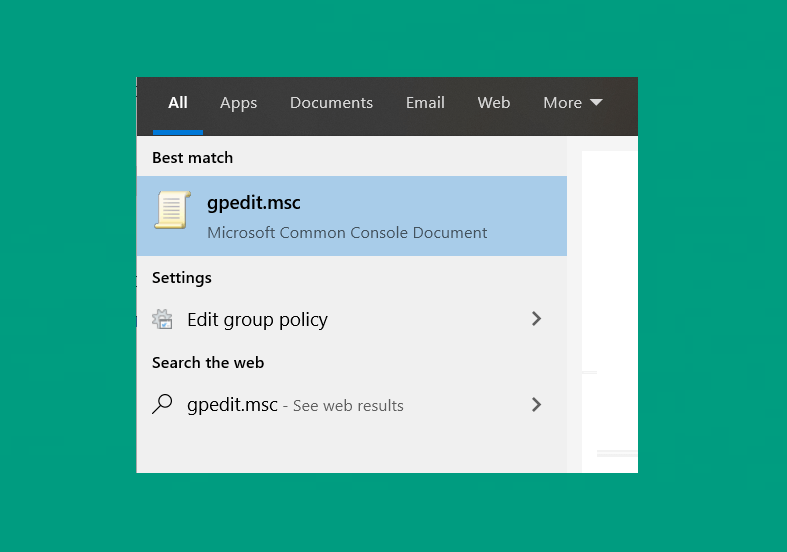Screen dimensions: 787x552
Task: Select the gpedit.msc best match title
Action: (x=253, y=203)
